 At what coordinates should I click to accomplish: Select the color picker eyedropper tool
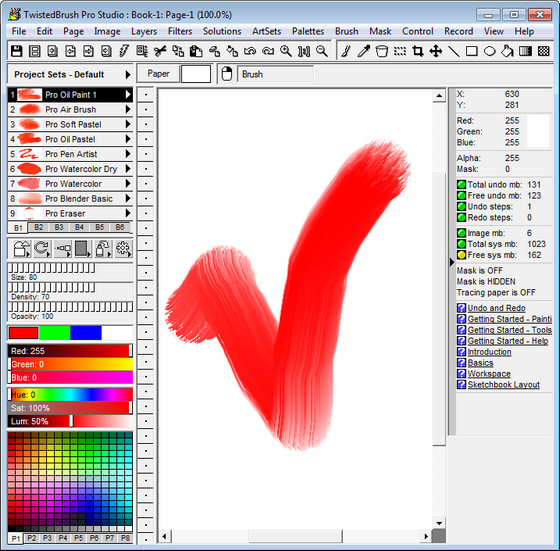[x=364, y=51]
